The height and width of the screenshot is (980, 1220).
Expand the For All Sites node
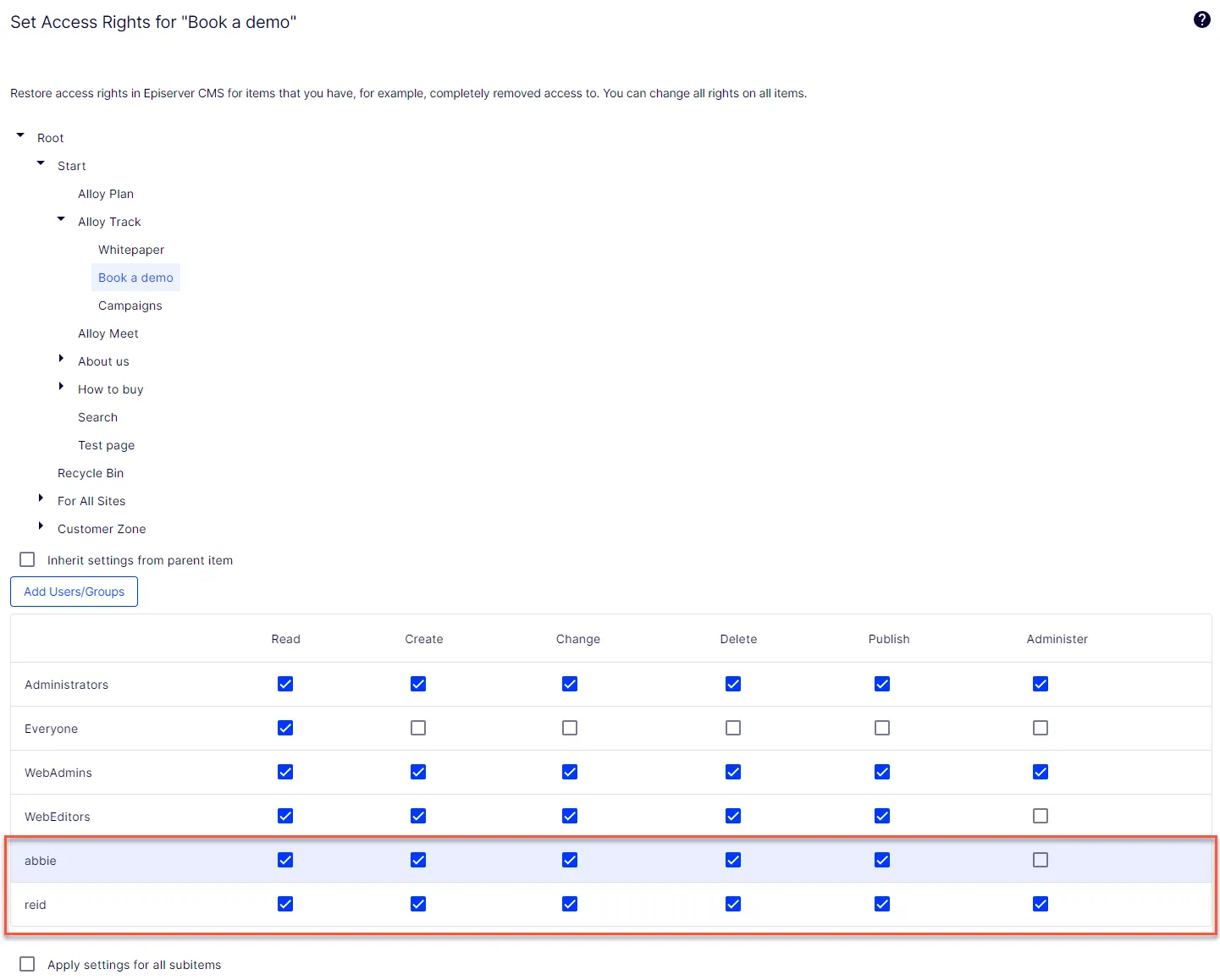pyautogui.click(x=41, y=498)
